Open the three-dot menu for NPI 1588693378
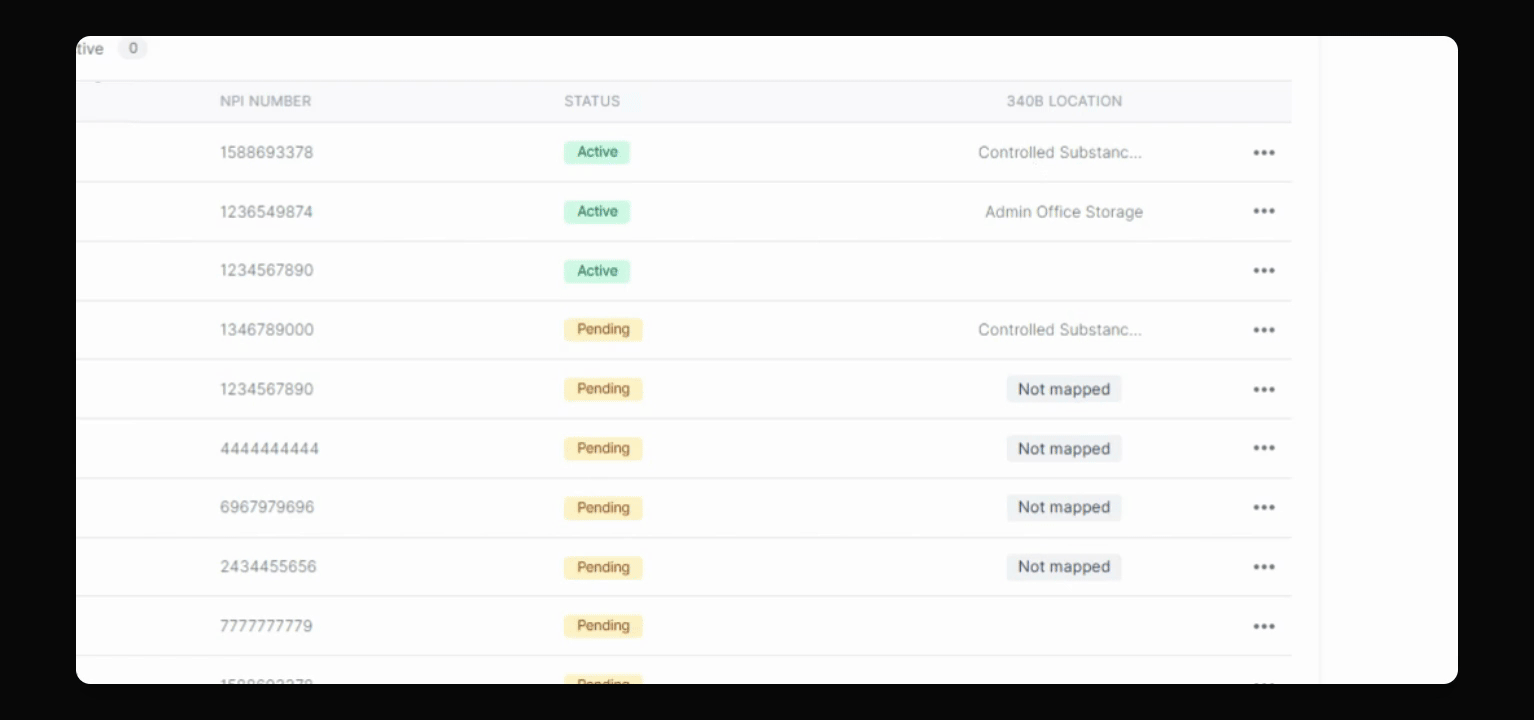This screenshot has width=1534, height=720. pos(1264,153)
